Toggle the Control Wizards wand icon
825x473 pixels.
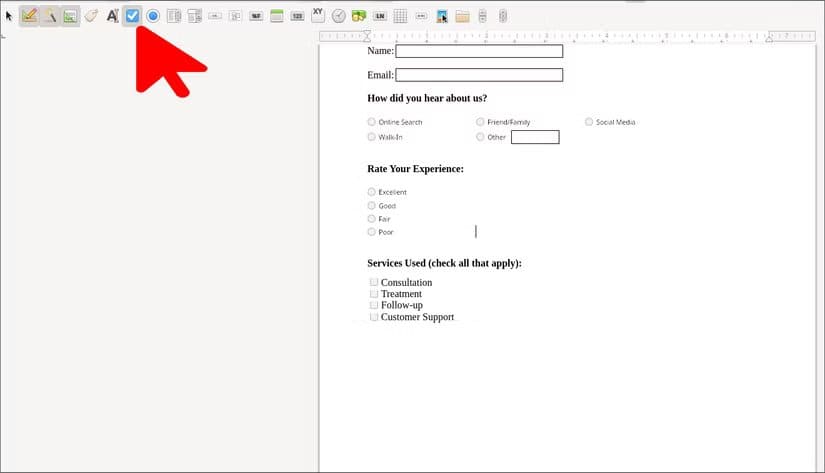pyautogui.click(x=50, y=16)
